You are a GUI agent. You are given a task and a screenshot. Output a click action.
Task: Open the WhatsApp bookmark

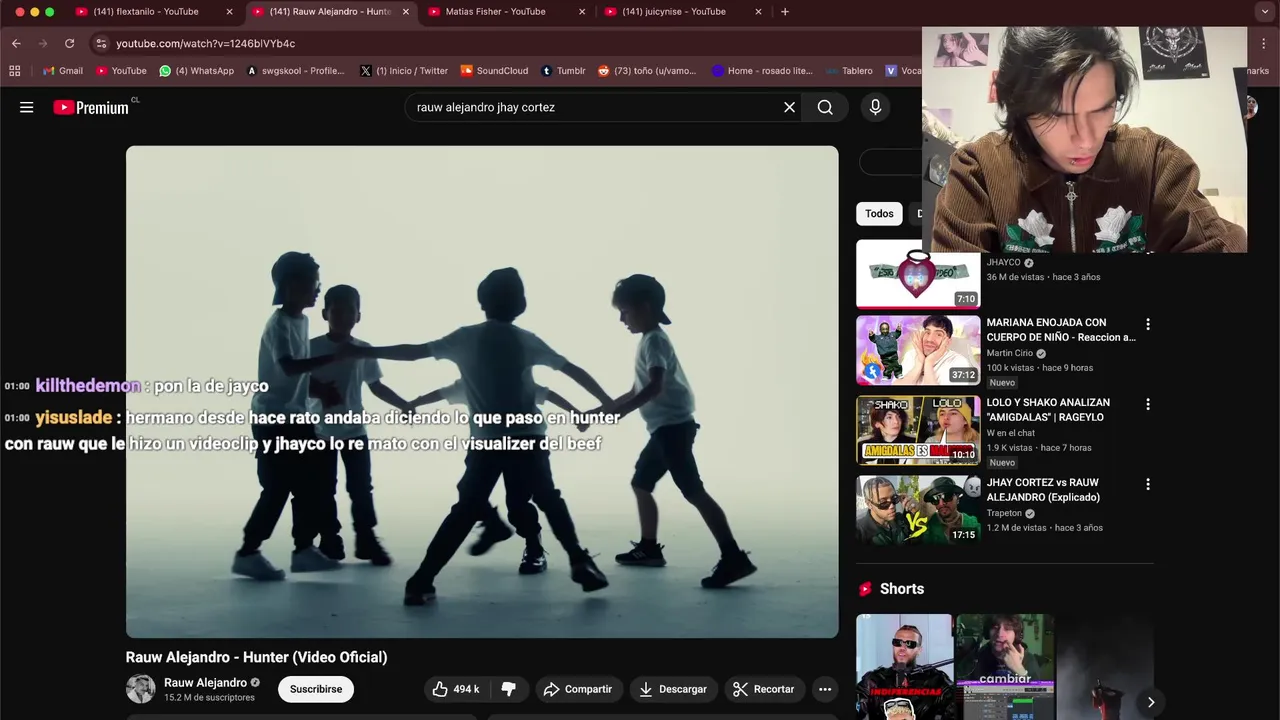coord(196,71)
